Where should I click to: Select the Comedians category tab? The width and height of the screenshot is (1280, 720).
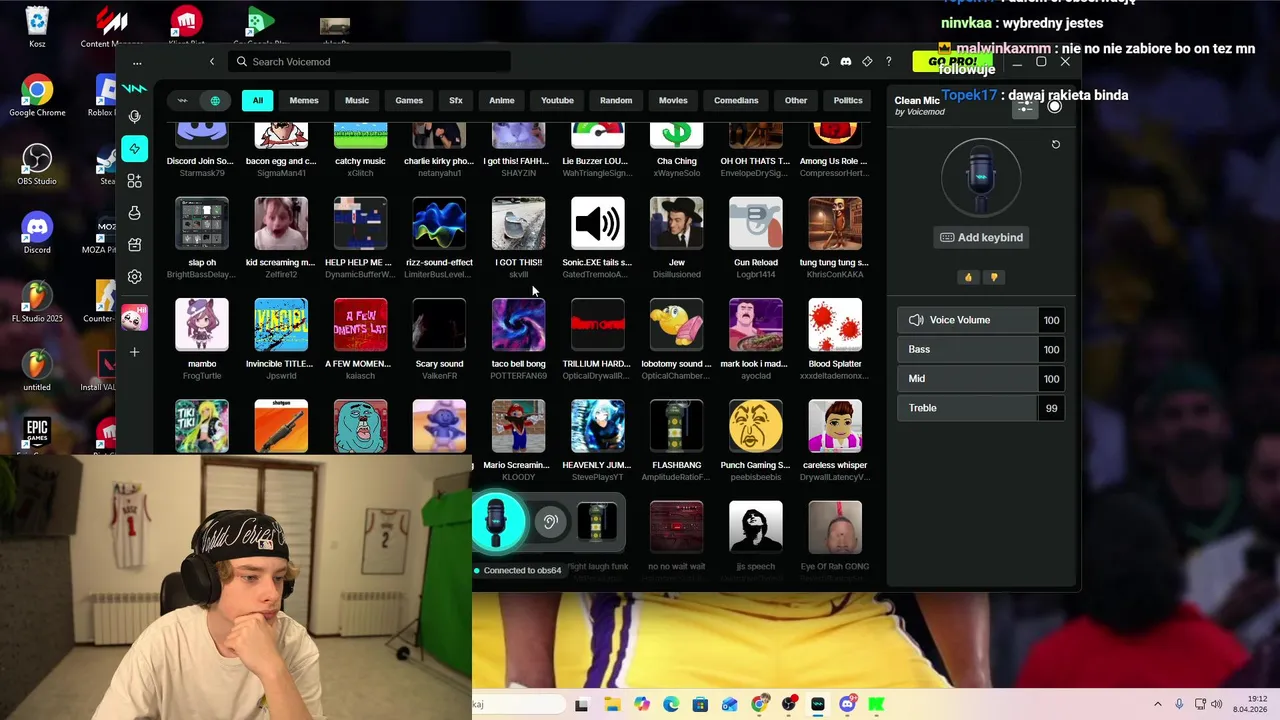(x=736, y=100)
